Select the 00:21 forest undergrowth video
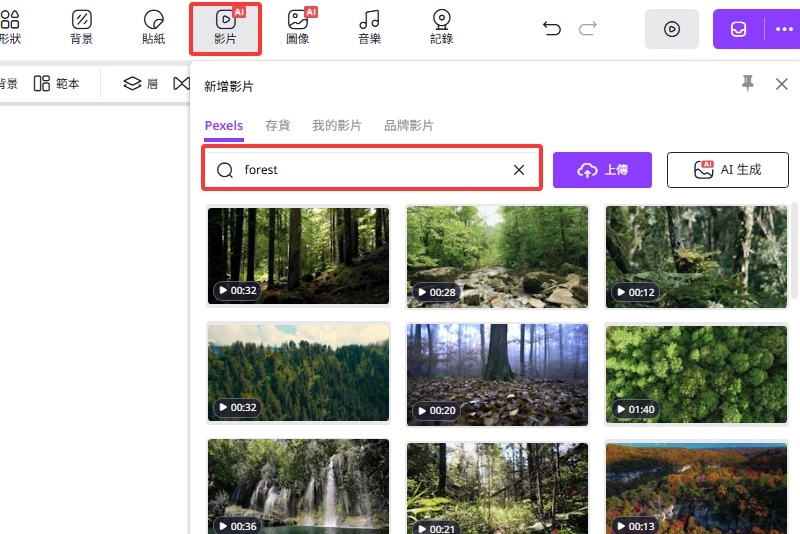 click(497, 488)
